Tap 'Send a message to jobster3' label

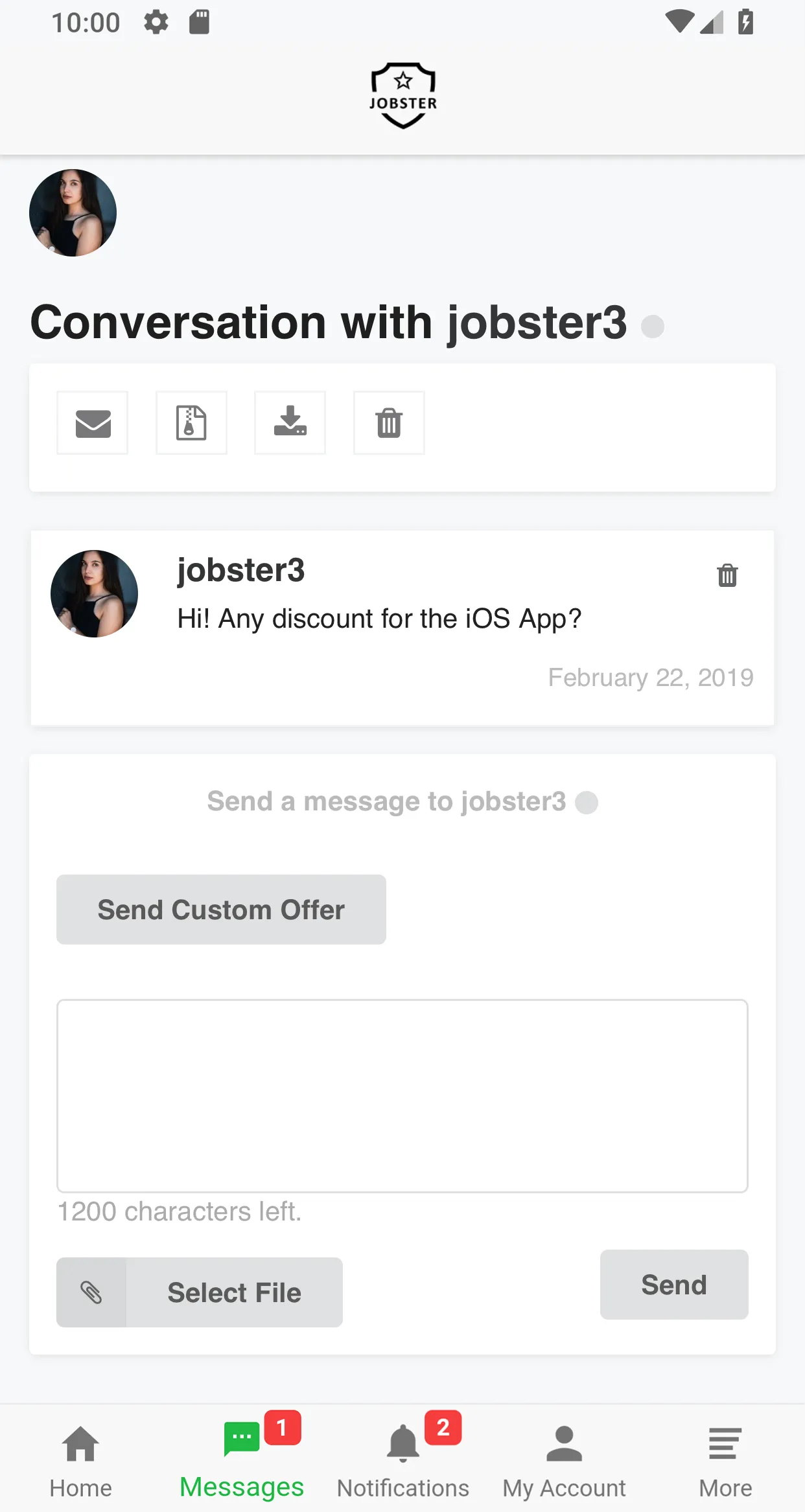[387, 801]
